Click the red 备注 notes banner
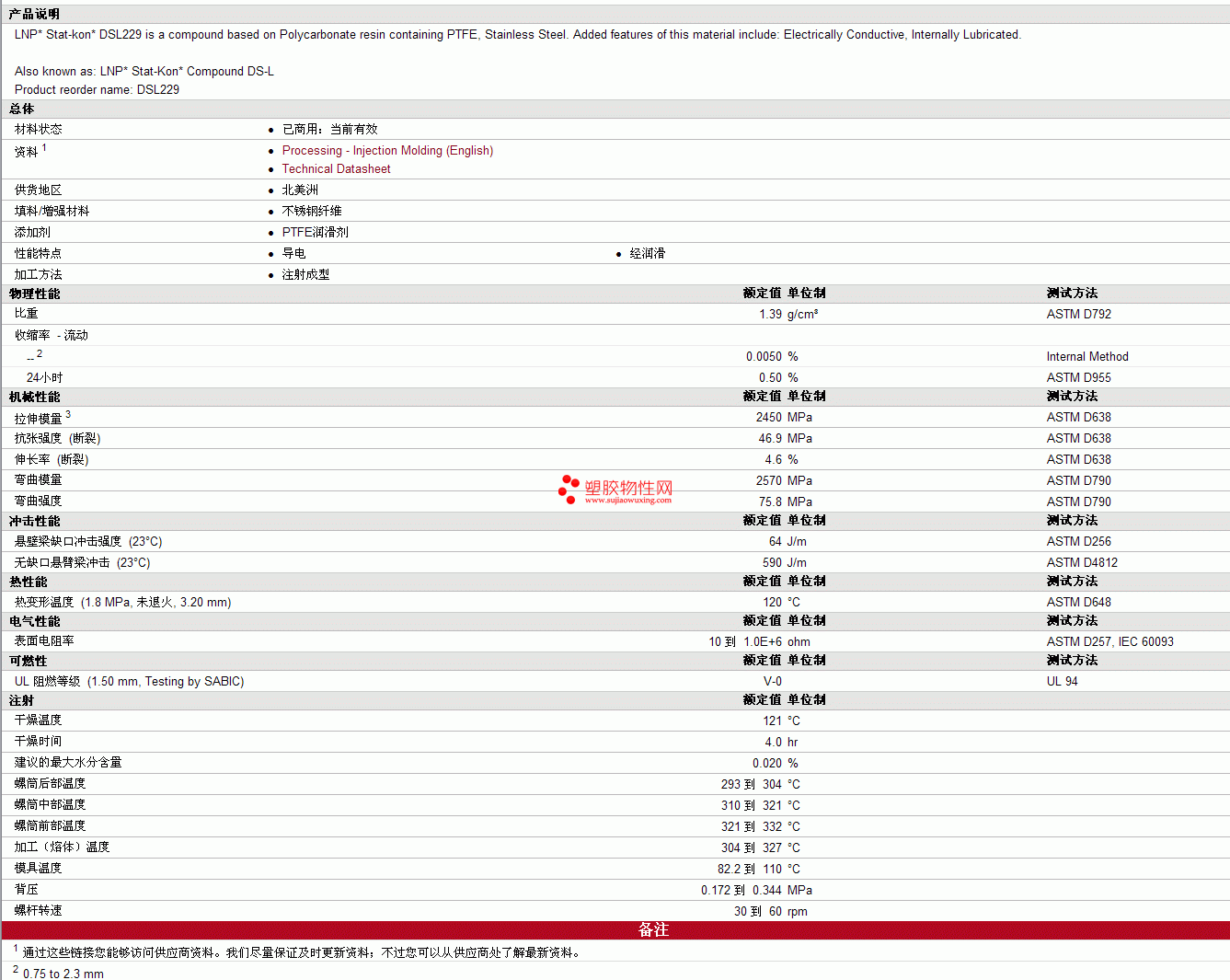Screen dimensions: 1230x980 coord(615,930)
